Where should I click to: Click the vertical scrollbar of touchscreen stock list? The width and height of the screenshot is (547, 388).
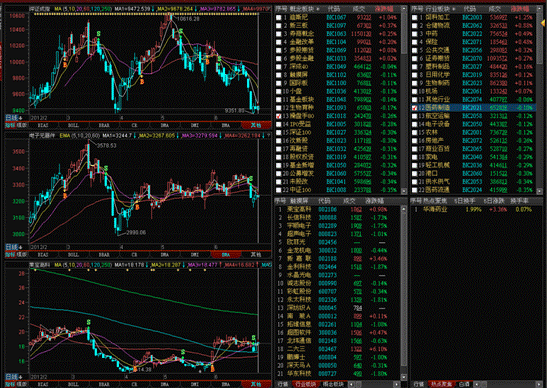tap(404, 293)
